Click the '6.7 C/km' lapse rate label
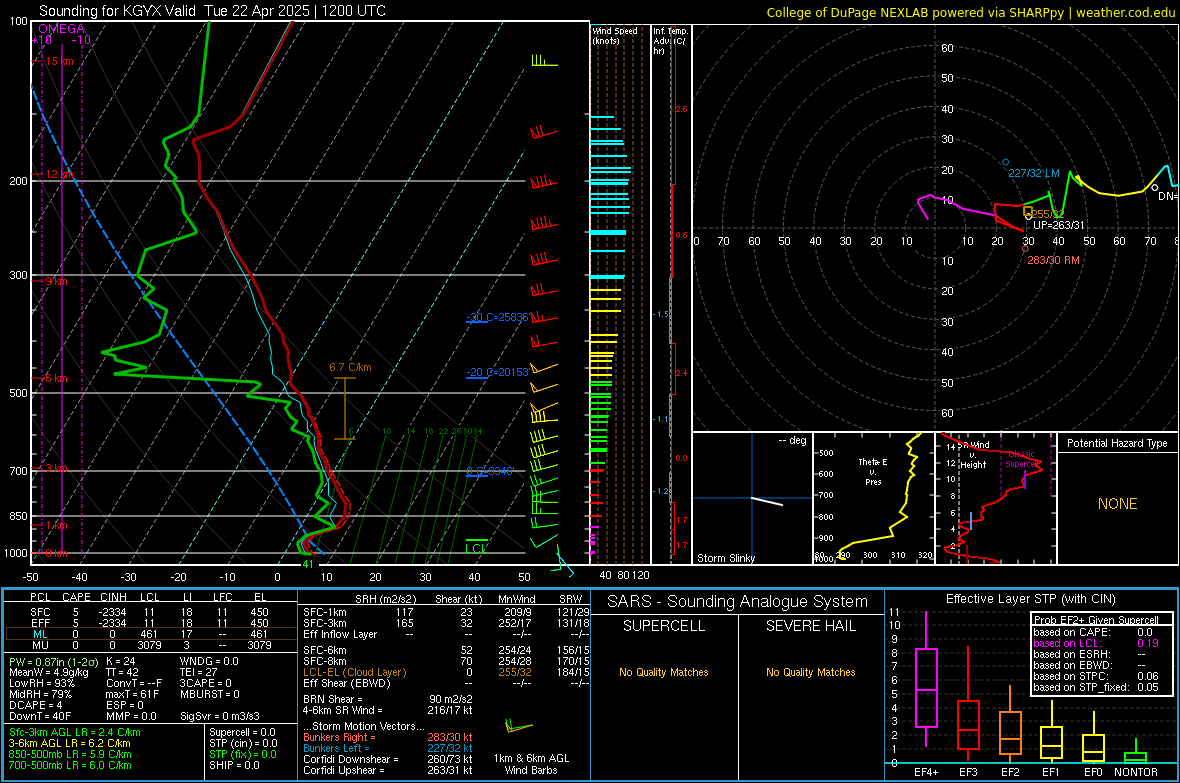The image size is (1180, 783). tap(350, 367)
